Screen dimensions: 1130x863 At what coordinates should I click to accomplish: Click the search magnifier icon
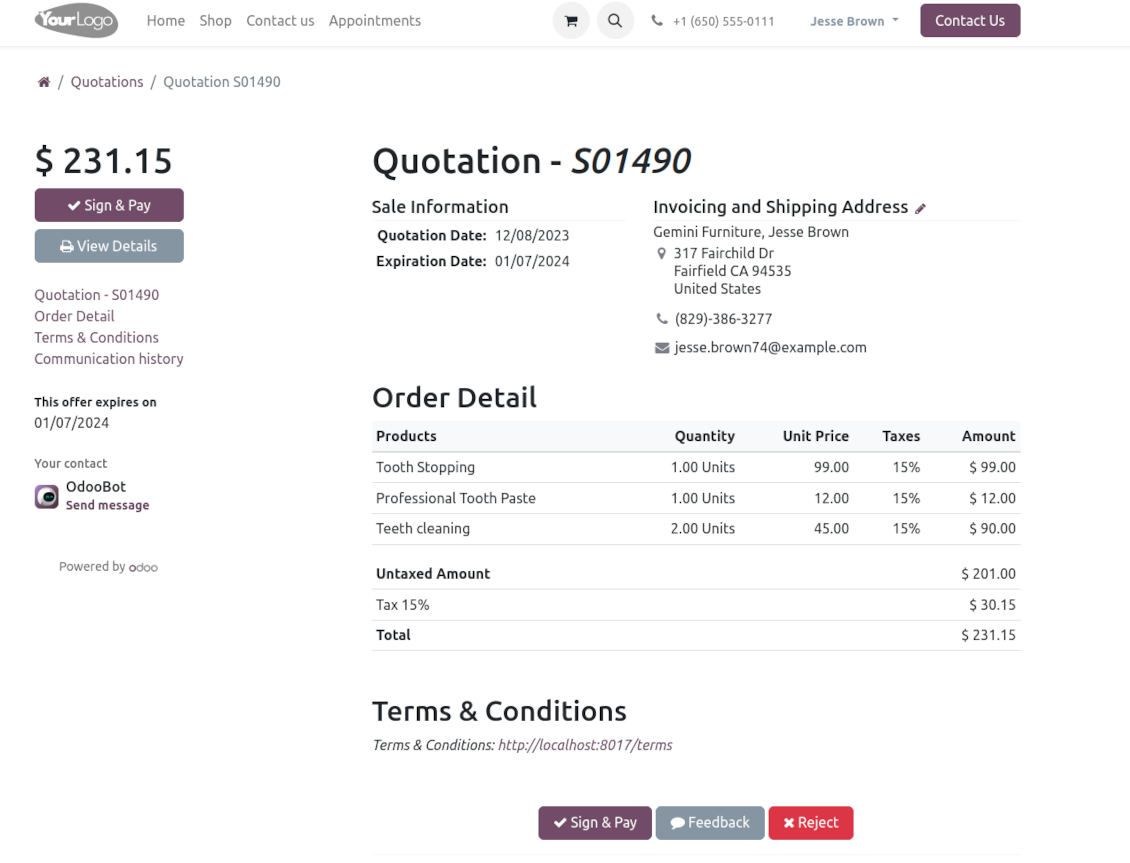point(615,21)
